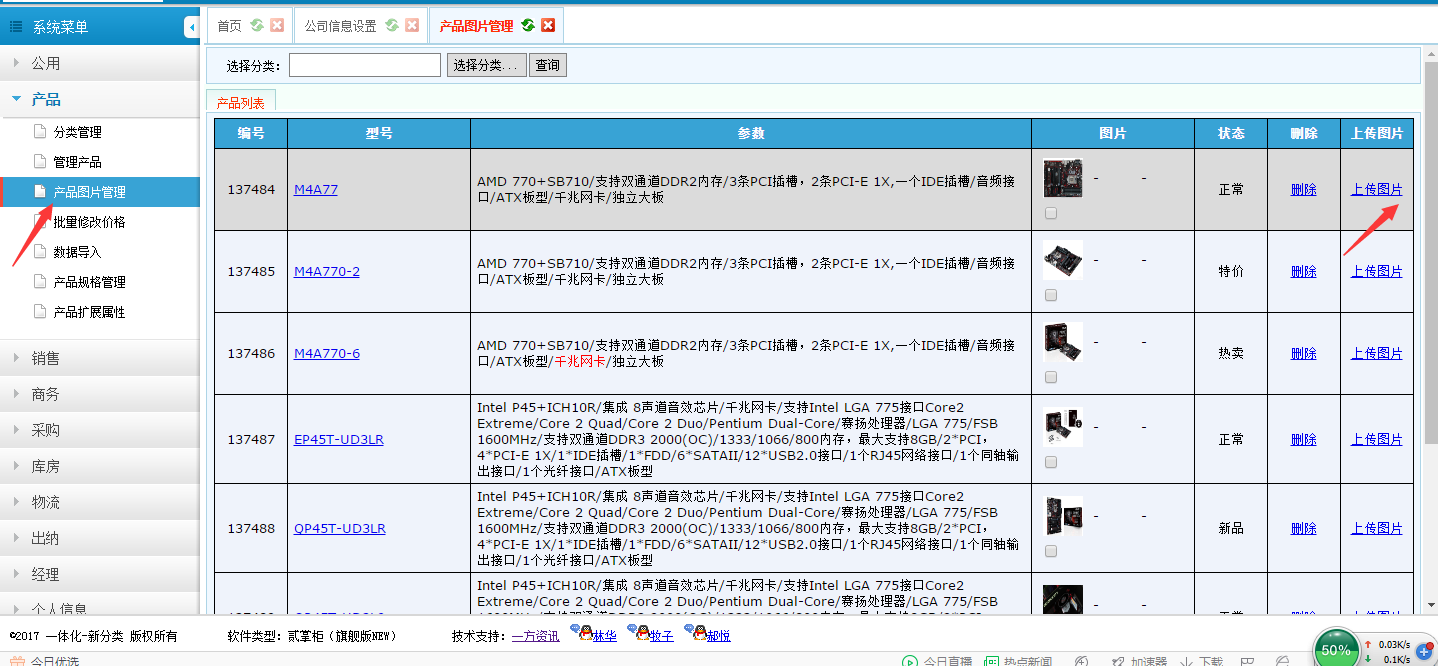The height and width of the screenshot is (666, 1438).
Task: Tick the image checkbox in row 137488
Action: pos(1050,551)
